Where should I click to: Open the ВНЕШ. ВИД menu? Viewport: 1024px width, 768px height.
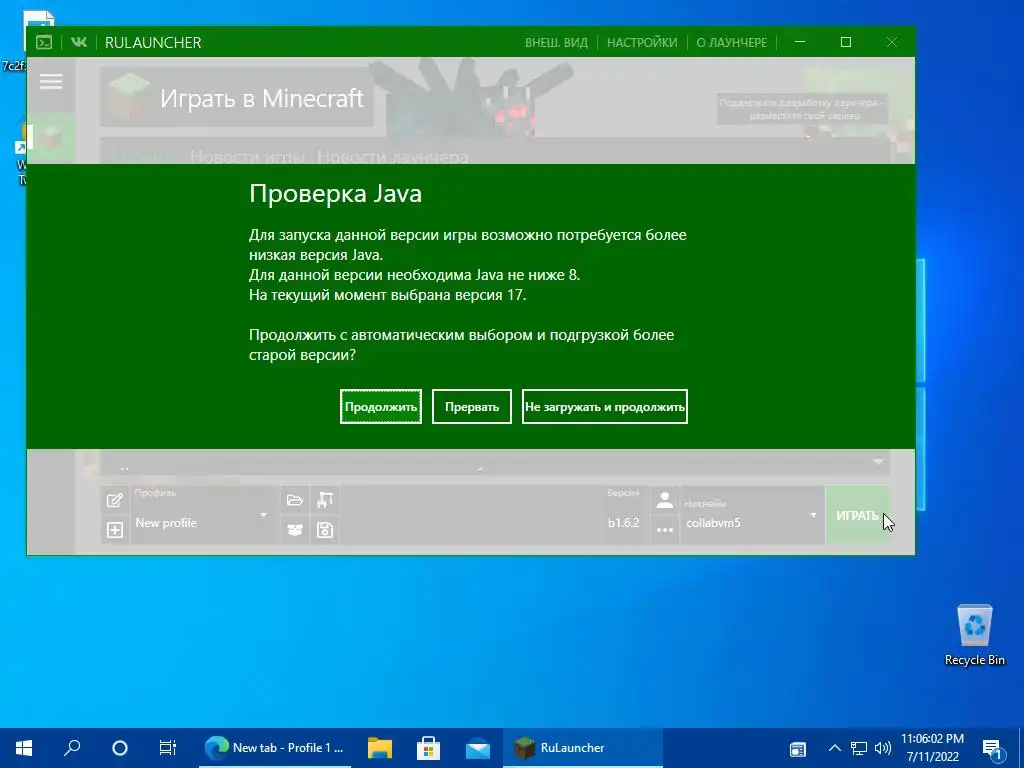coord(556,42)
